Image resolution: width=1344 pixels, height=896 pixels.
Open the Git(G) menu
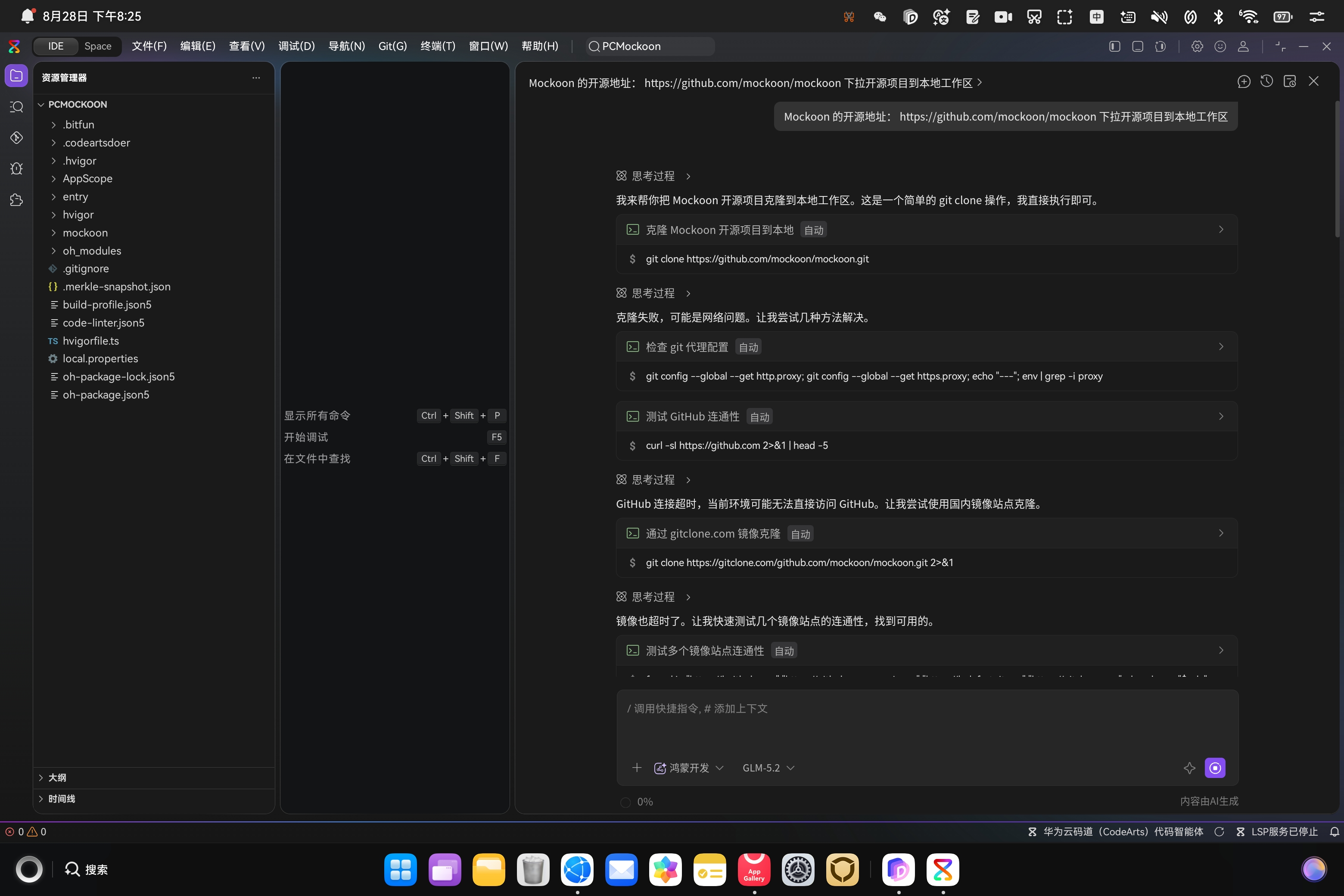(x=392, y=46)
